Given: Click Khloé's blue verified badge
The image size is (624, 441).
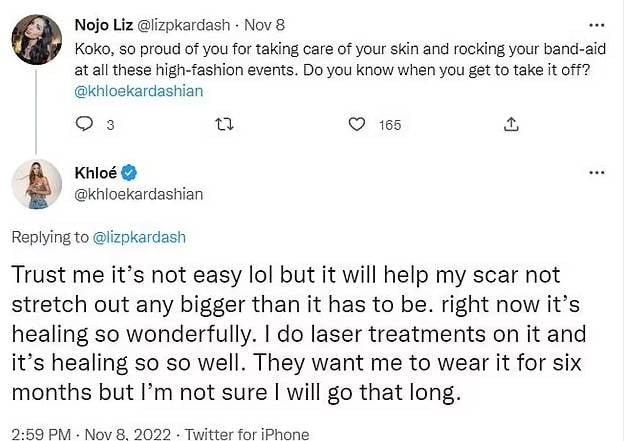Looking at the screenshot, I should [129, 172].
